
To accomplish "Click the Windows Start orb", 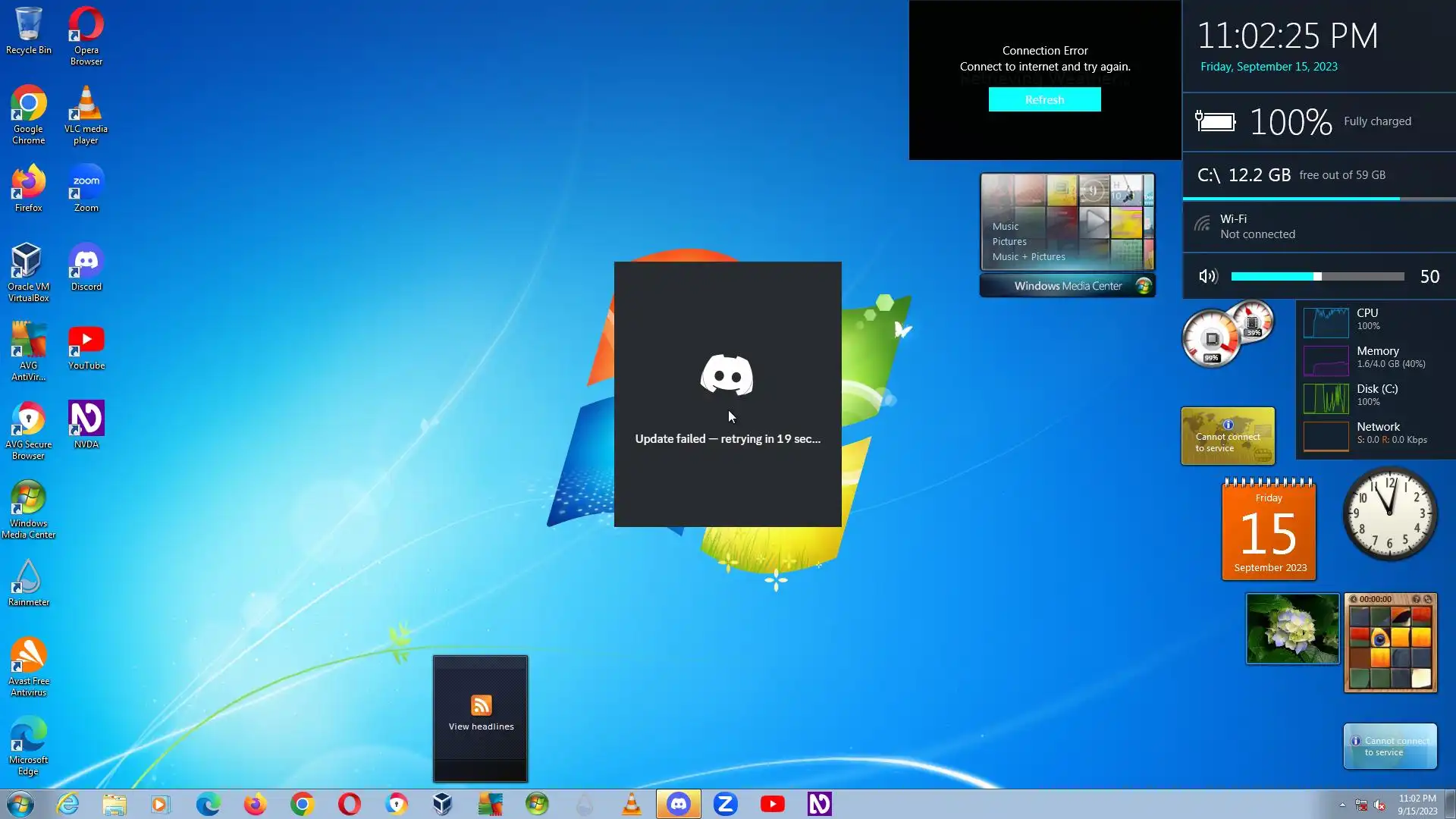I will [x=20, y=804].
